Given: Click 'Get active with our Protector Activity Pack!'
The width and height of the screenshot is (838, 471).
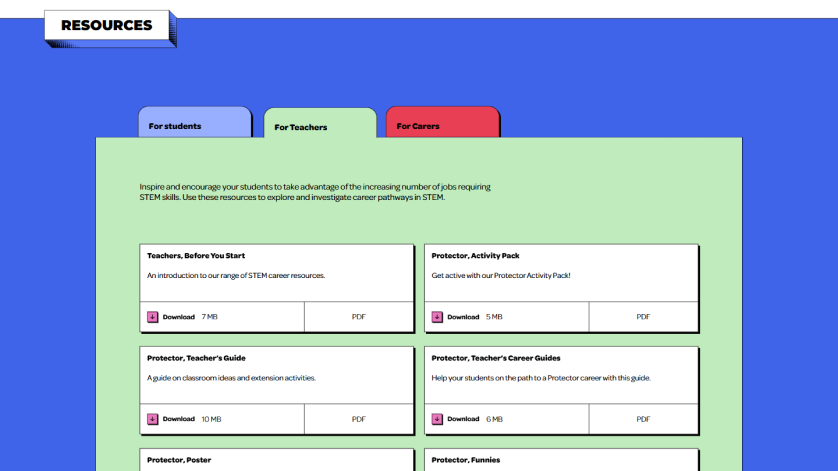Looking at the screenshot, I should pyautogui.click(x=501, y=276).
